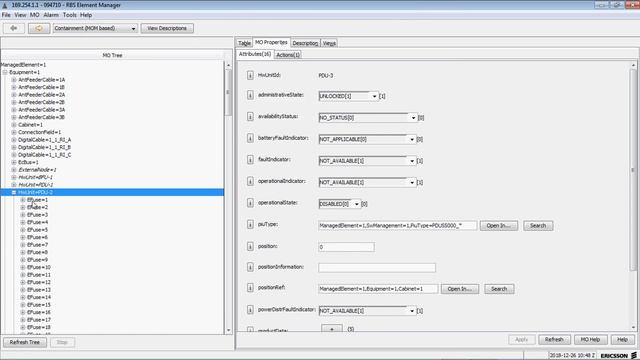Switch to the Actions(1) sub-tab

[288, 54]
